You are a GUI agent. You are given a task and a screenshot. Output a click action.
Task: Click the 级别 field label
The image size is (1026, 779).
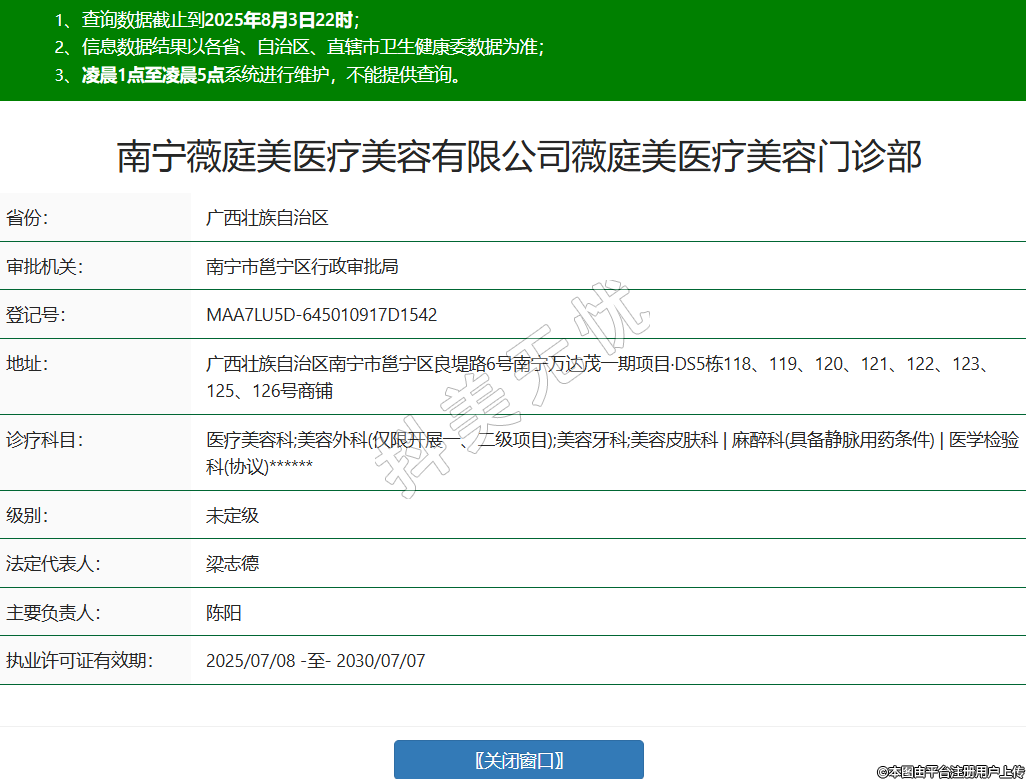point(27,516)
